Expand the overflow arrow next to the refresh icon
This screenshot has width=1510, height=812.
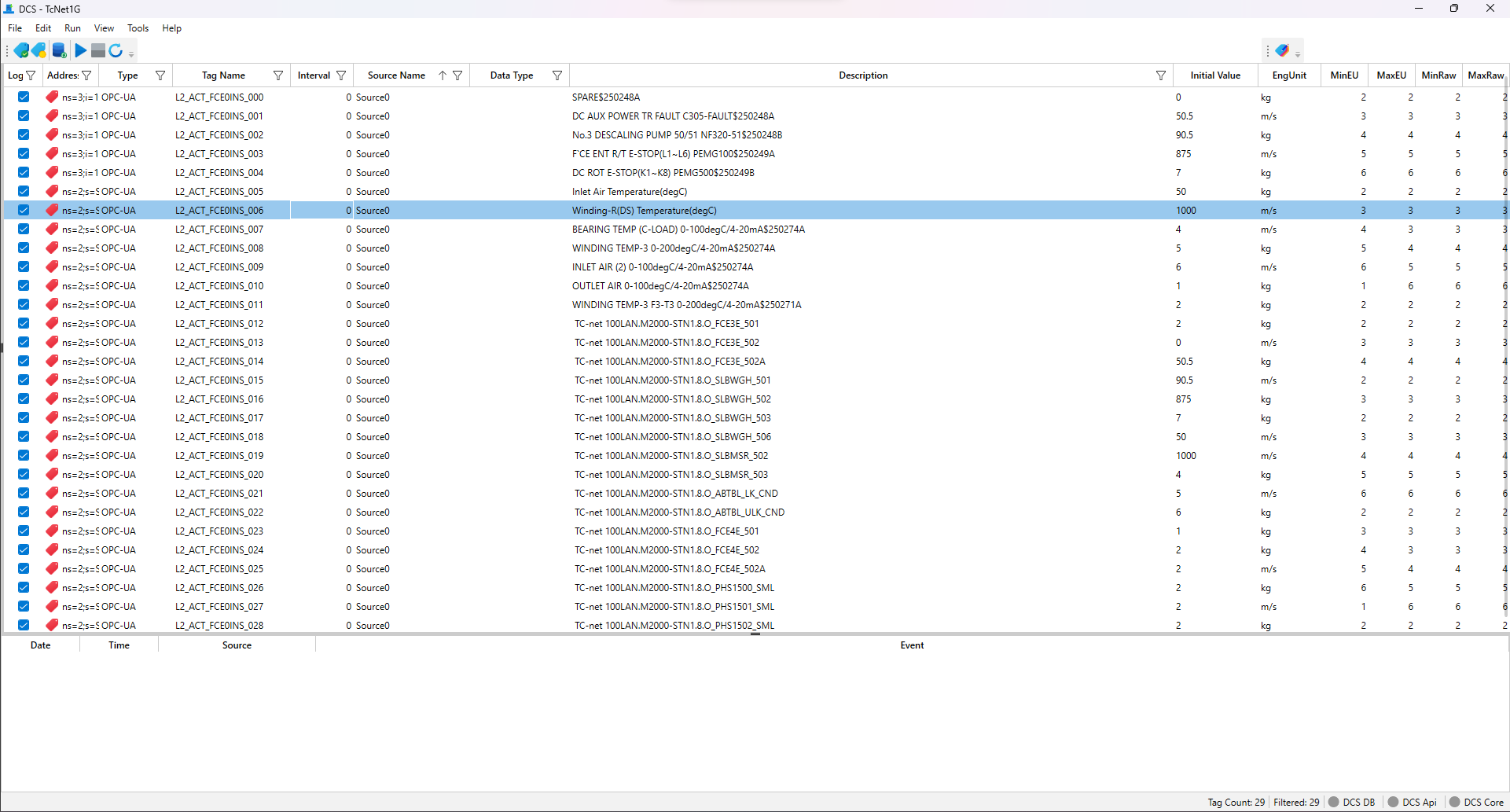130,53
